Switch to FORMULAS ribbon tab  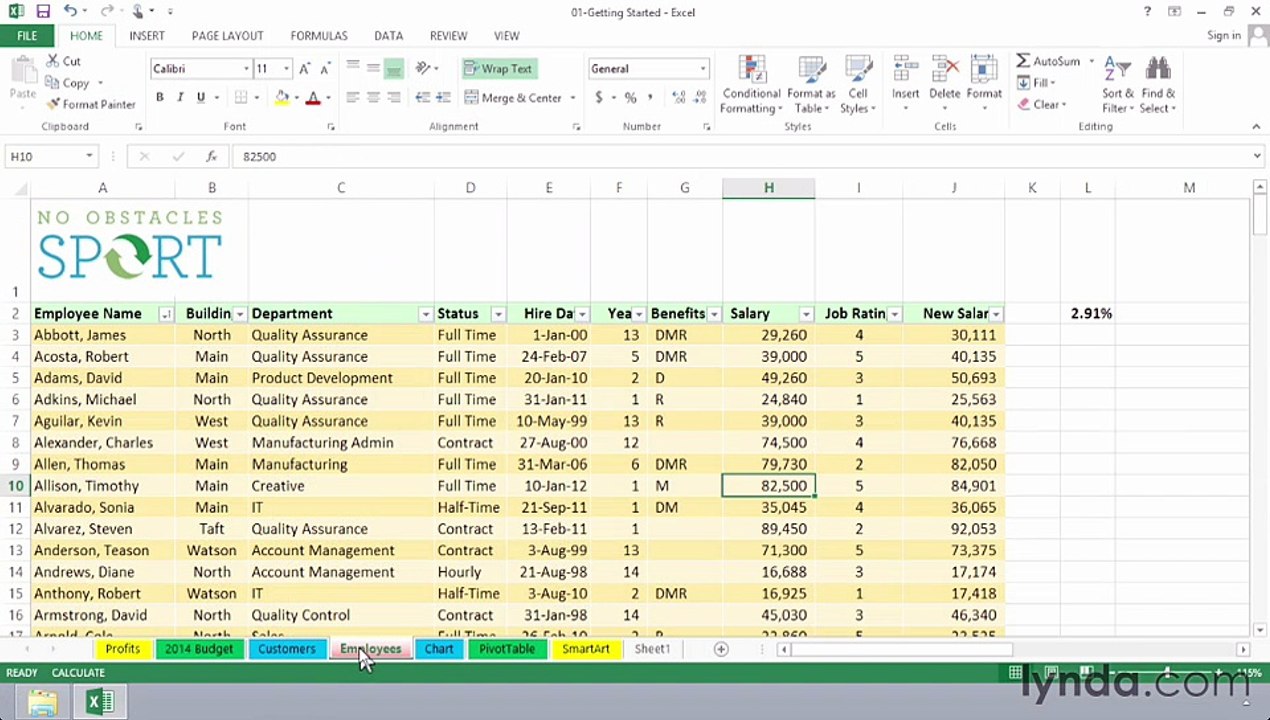318,36
